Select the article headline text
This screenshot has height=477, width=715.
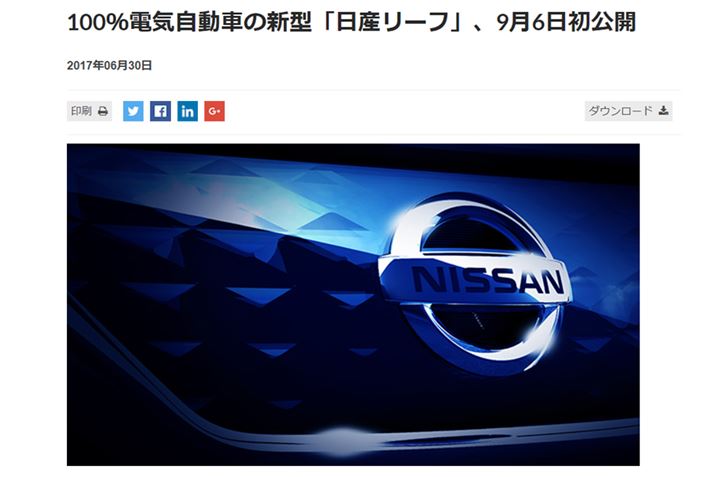(351, 22)
